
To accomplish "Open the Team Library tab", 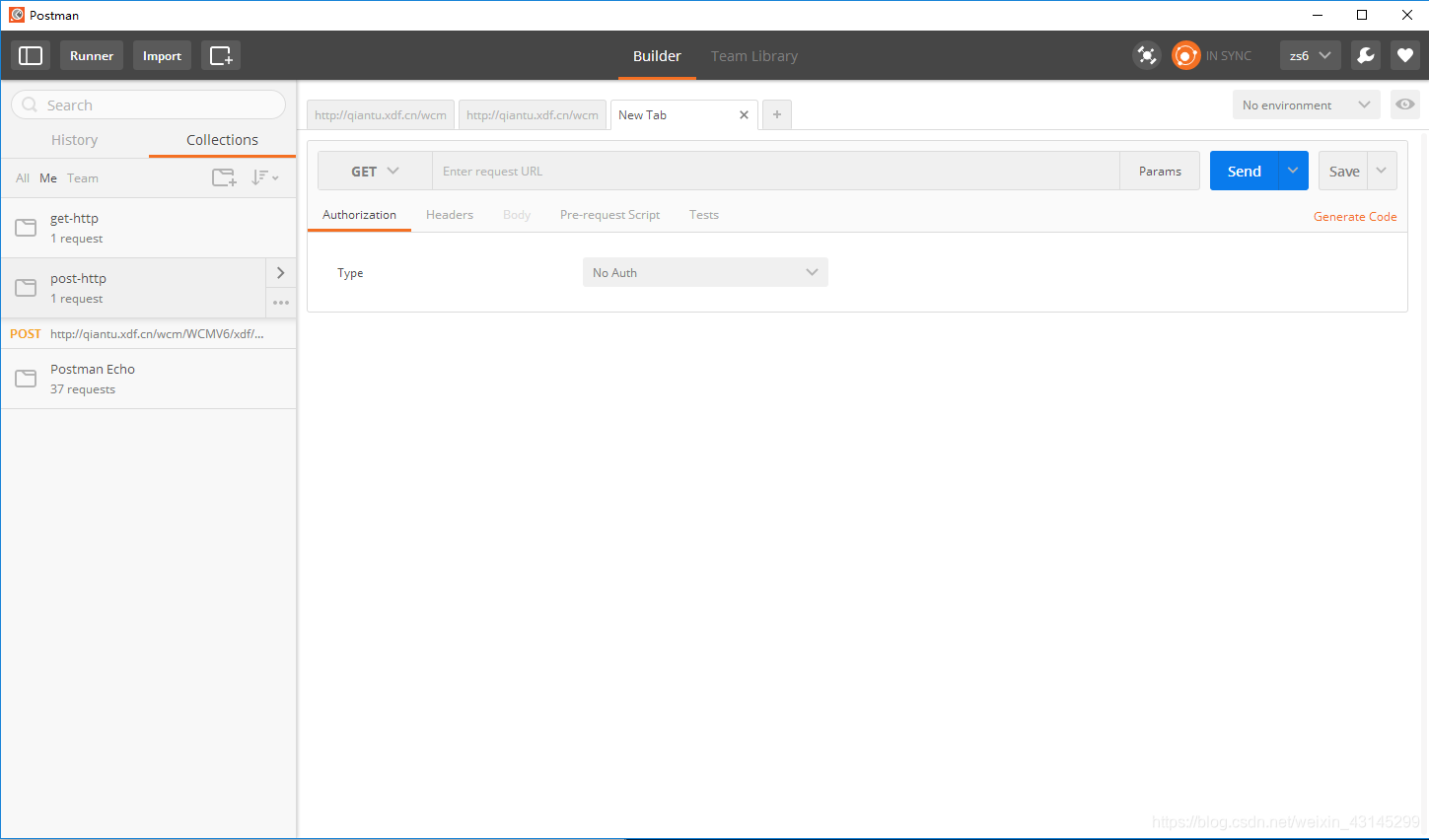I will [754, 56].
